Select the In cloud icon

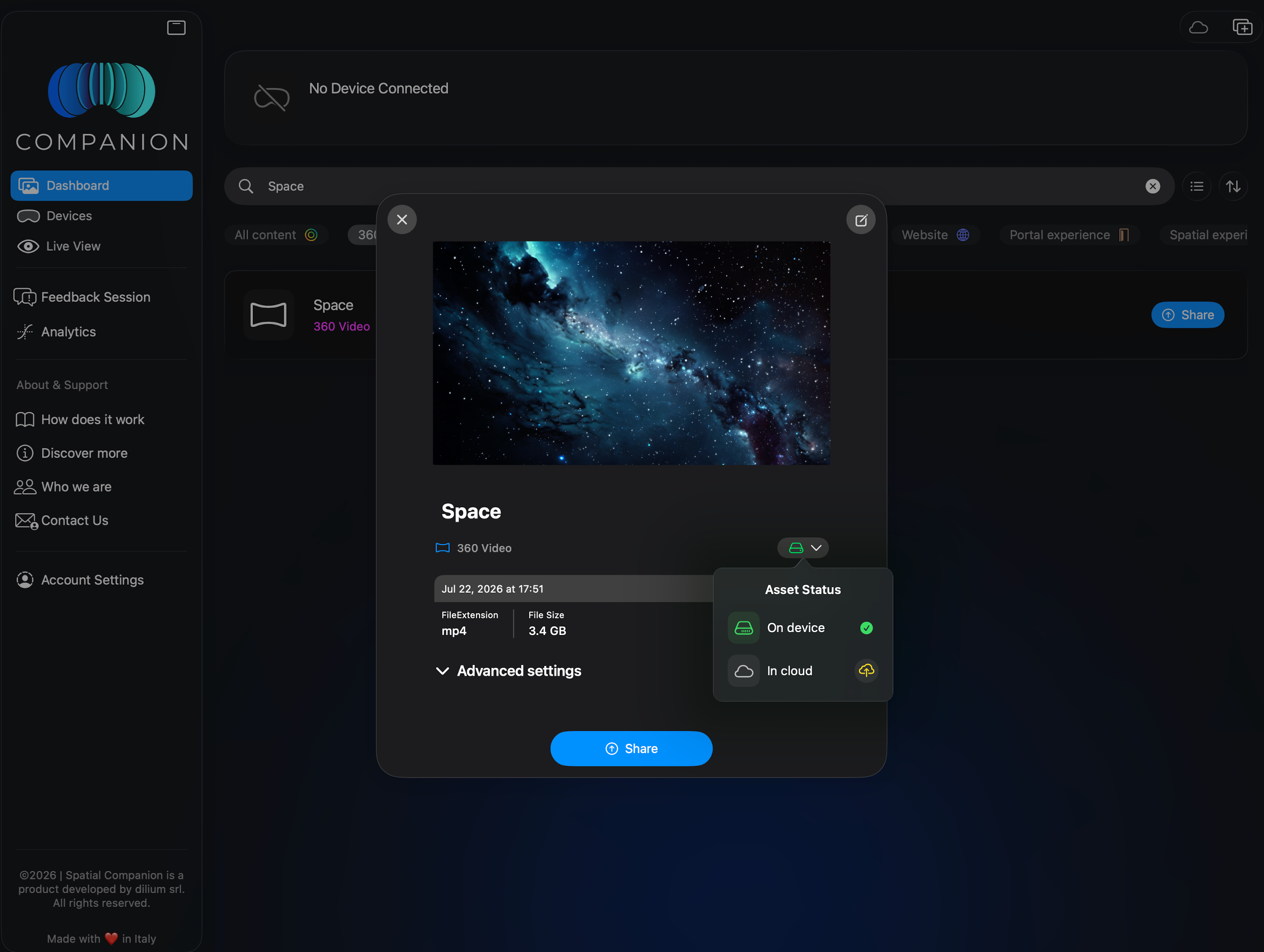(744, 671)
